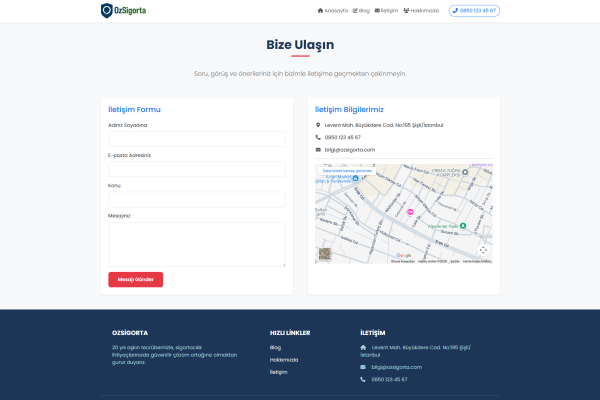
Task: Click the envelope icon in contact info card
Action: 318,150
